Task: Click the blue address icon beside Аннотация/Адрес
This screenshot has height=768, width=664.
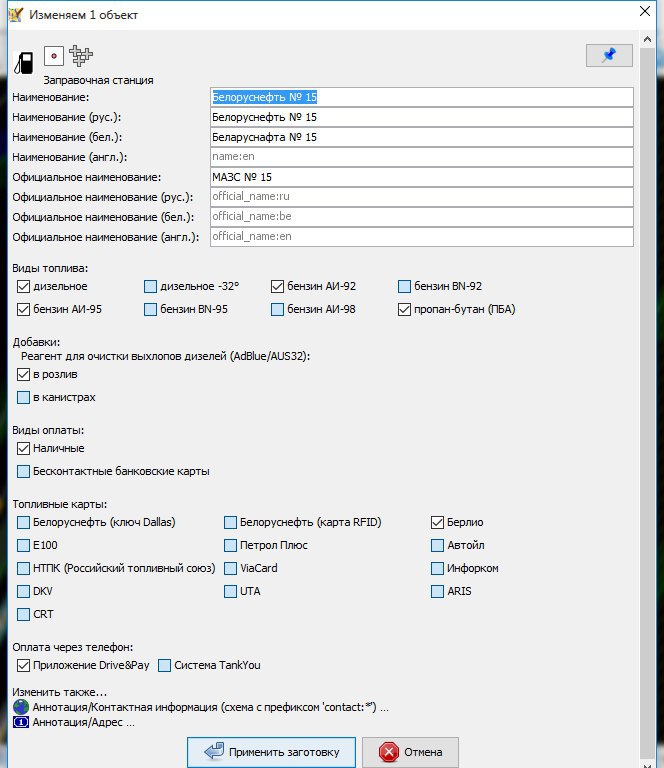Action: (x=21, y=722)
